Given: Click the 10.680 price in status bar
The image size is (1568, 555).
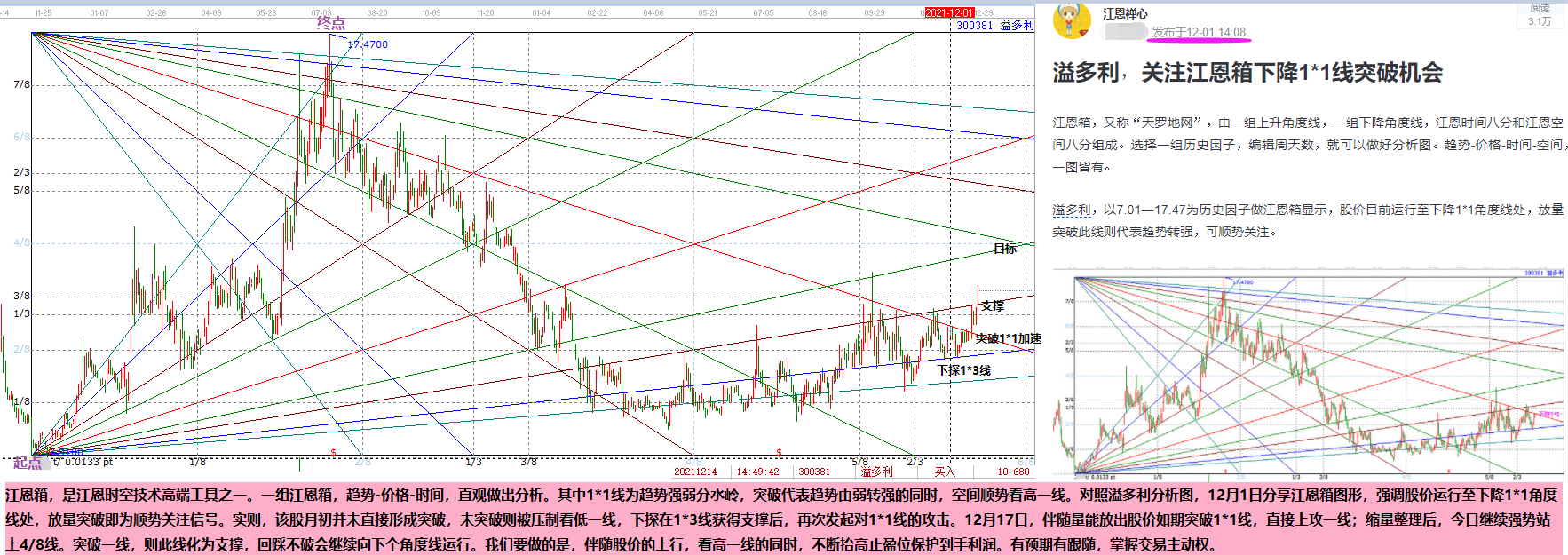Looking at the screenshot, I should click(1013, 472).
